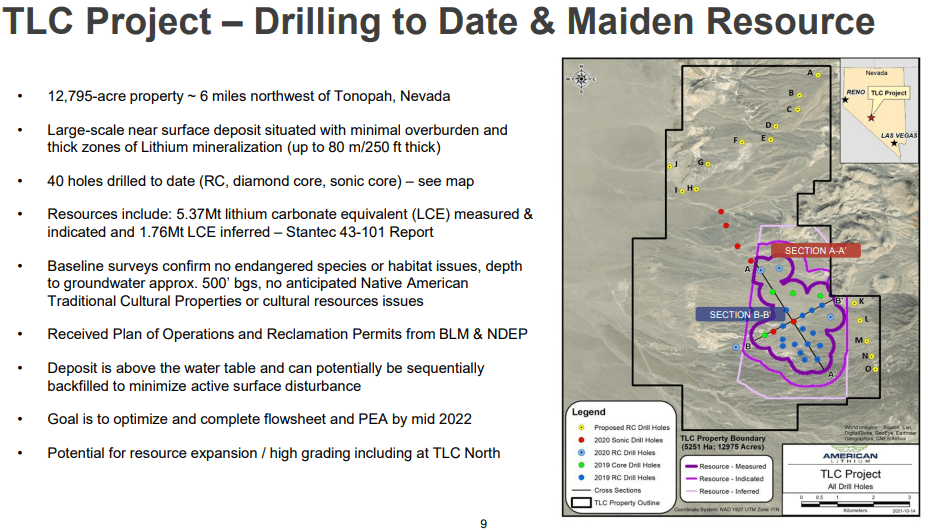Click proposed drill hole C yellow marker
The height and width of the screenshot is (530, 944).
click(798, 110)
